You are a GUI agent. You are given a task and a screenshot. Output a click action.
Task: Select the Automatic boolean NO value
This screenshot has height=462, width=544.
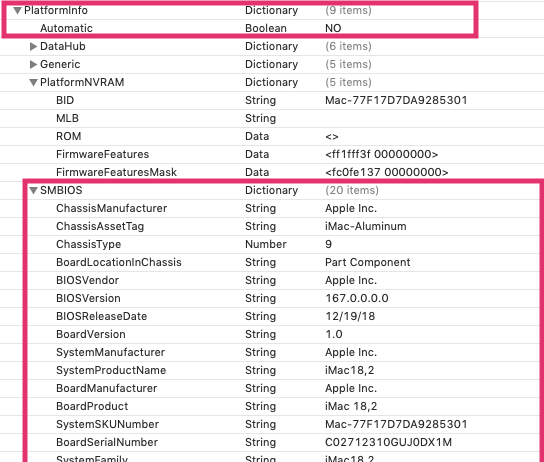pyautogui.click(x=333, y=28)
